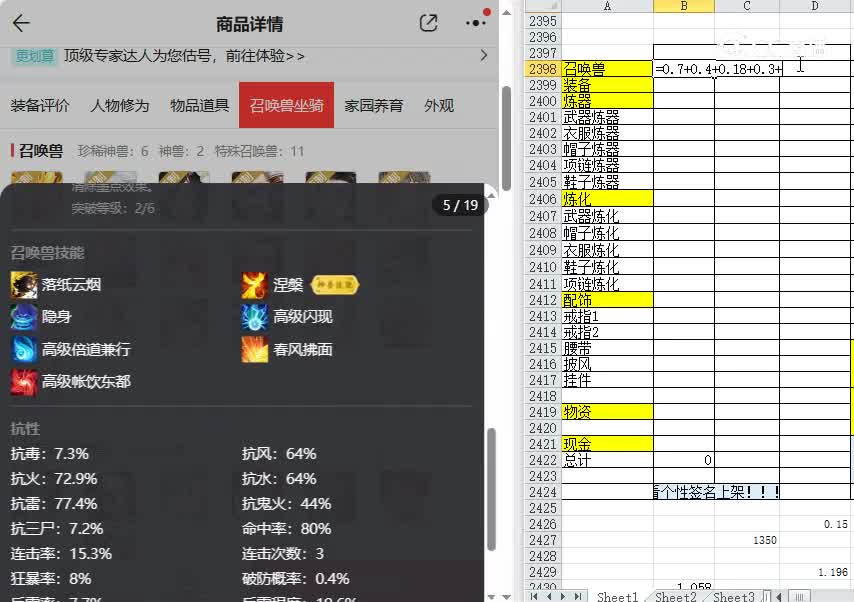
Task: Select the column C header
Action: click(x=747, y=6)
